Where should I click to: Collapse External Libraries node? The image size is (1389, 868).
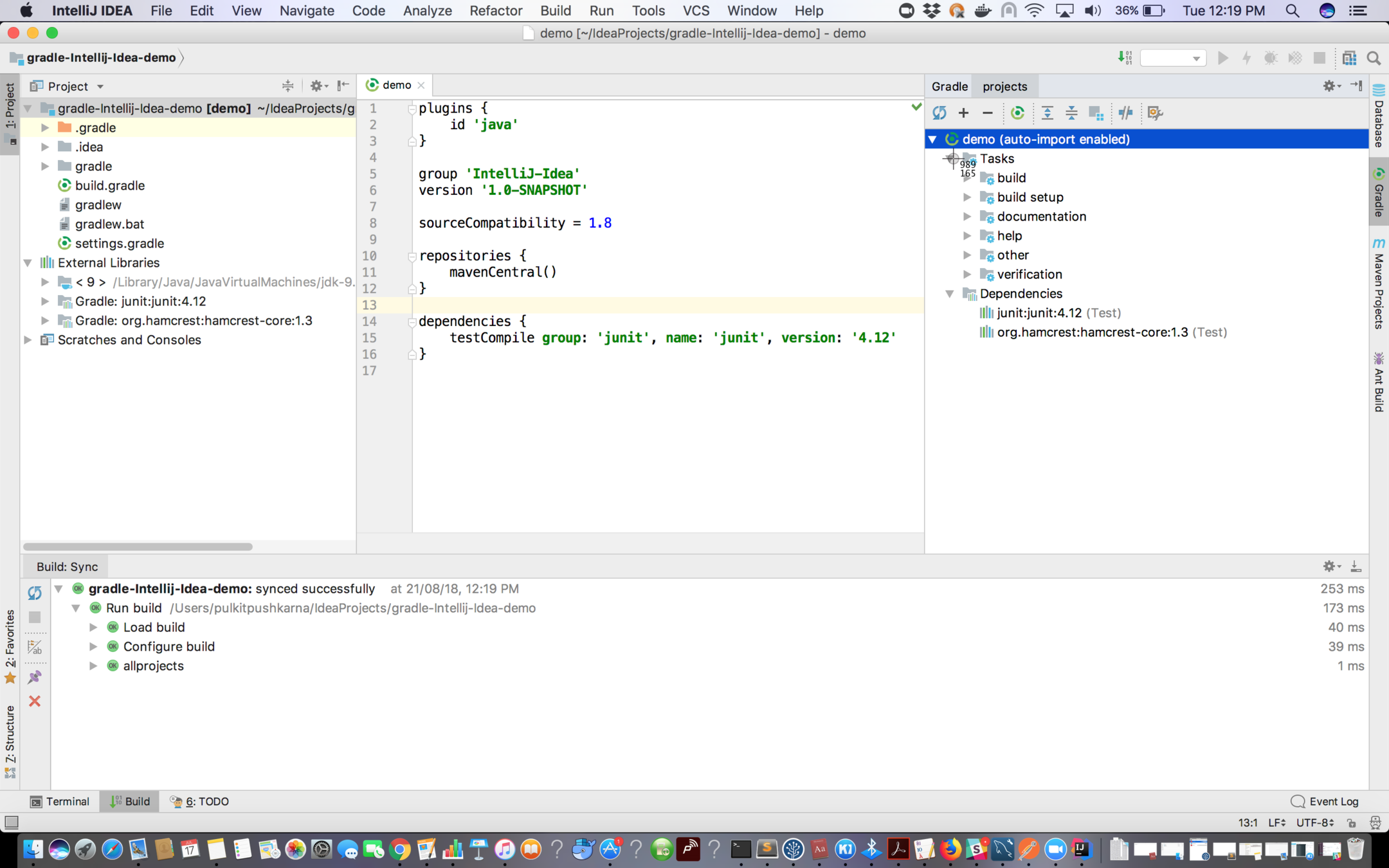coord(28,262)
